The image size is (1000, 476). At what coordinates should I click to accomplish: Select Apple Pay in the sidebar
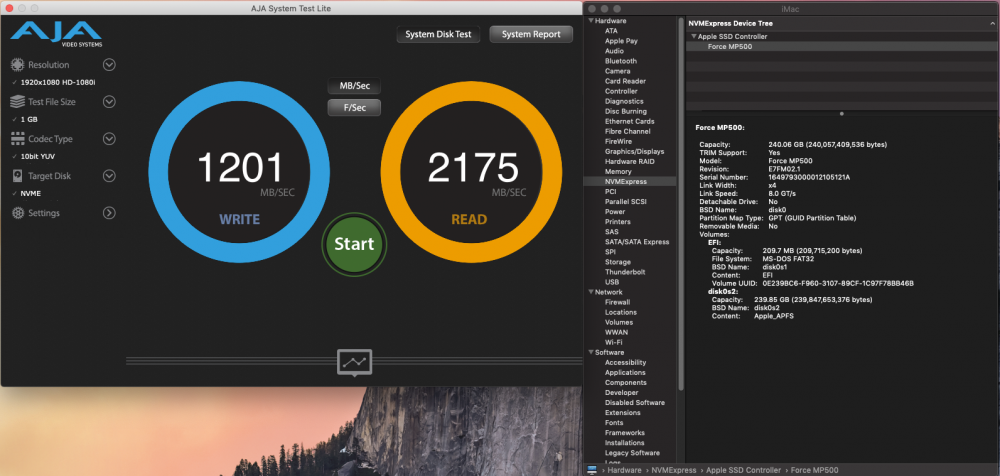pos(621,41)
